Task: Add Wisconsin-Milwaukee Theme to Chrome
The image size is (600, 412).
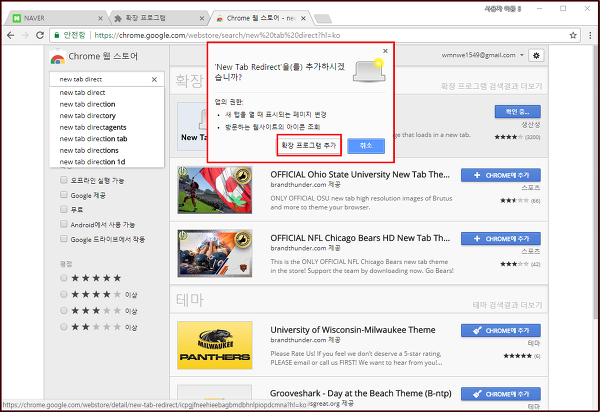Action: pyautogui.click(x=501, y=331)
